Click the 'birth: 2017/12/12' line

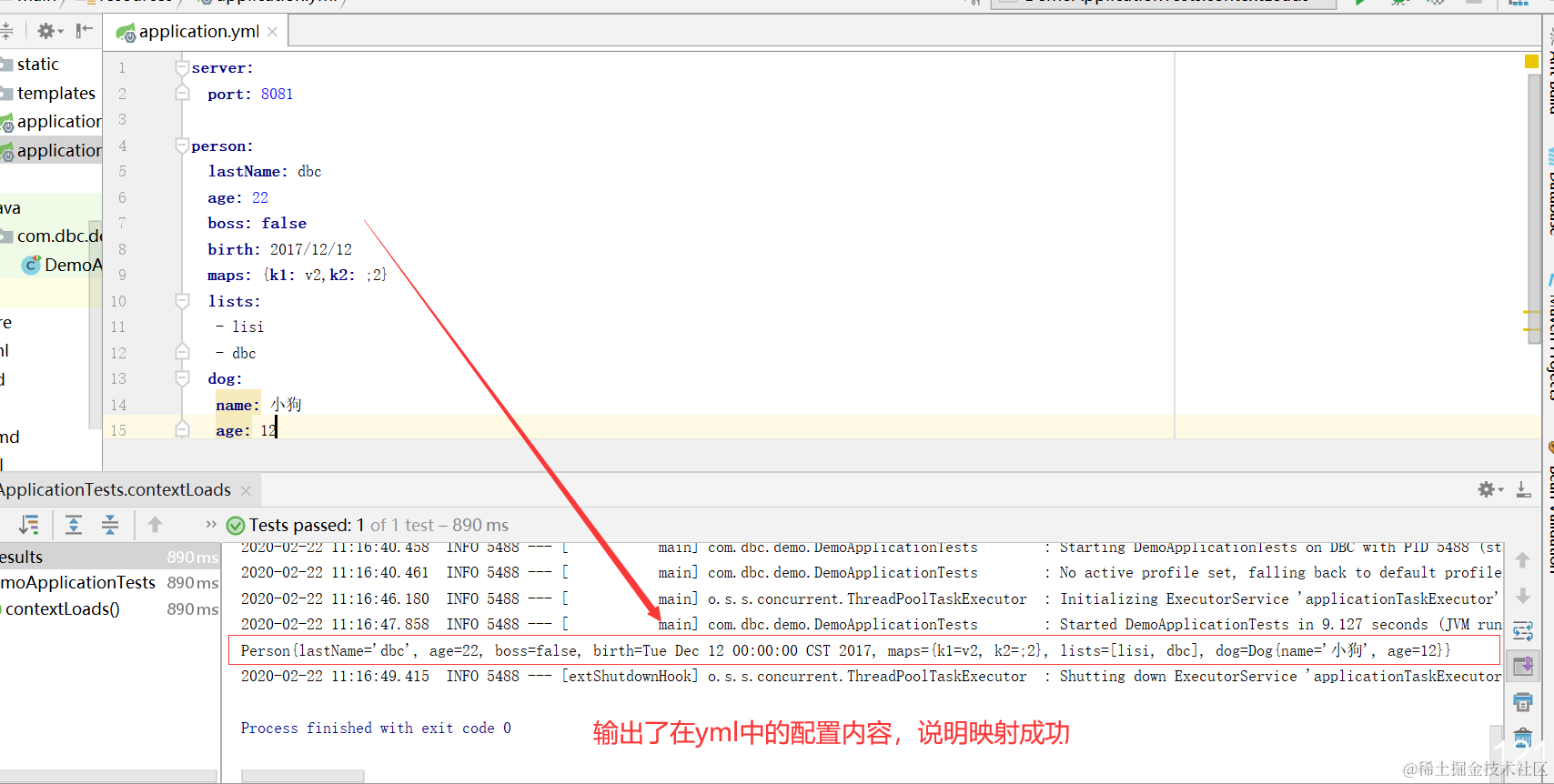point(279,249)
